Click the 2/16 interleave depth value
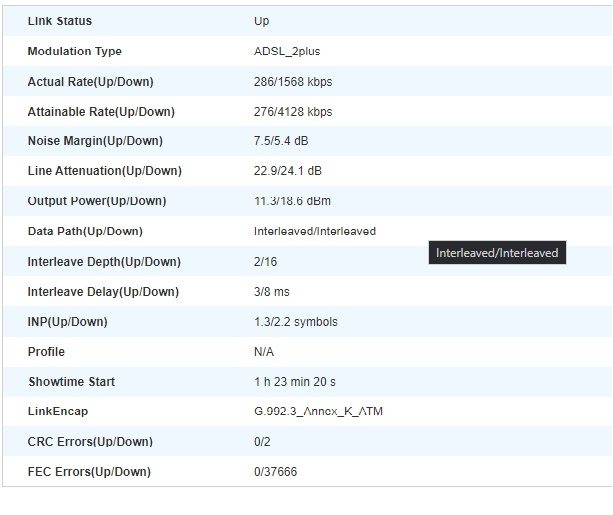Image resolution: width=613 pixels, height=515 pixels. tap(265, 262)
